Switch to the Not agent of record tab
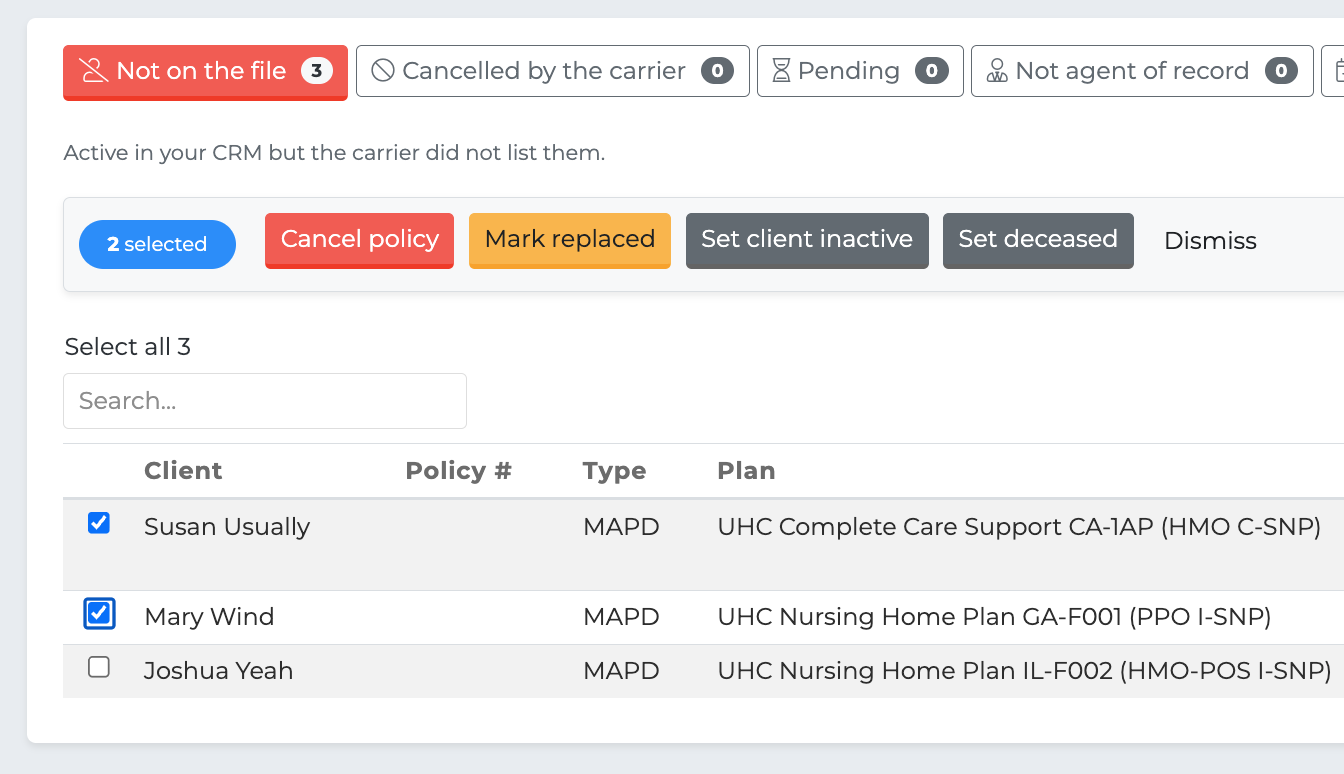 (1142, 71)
